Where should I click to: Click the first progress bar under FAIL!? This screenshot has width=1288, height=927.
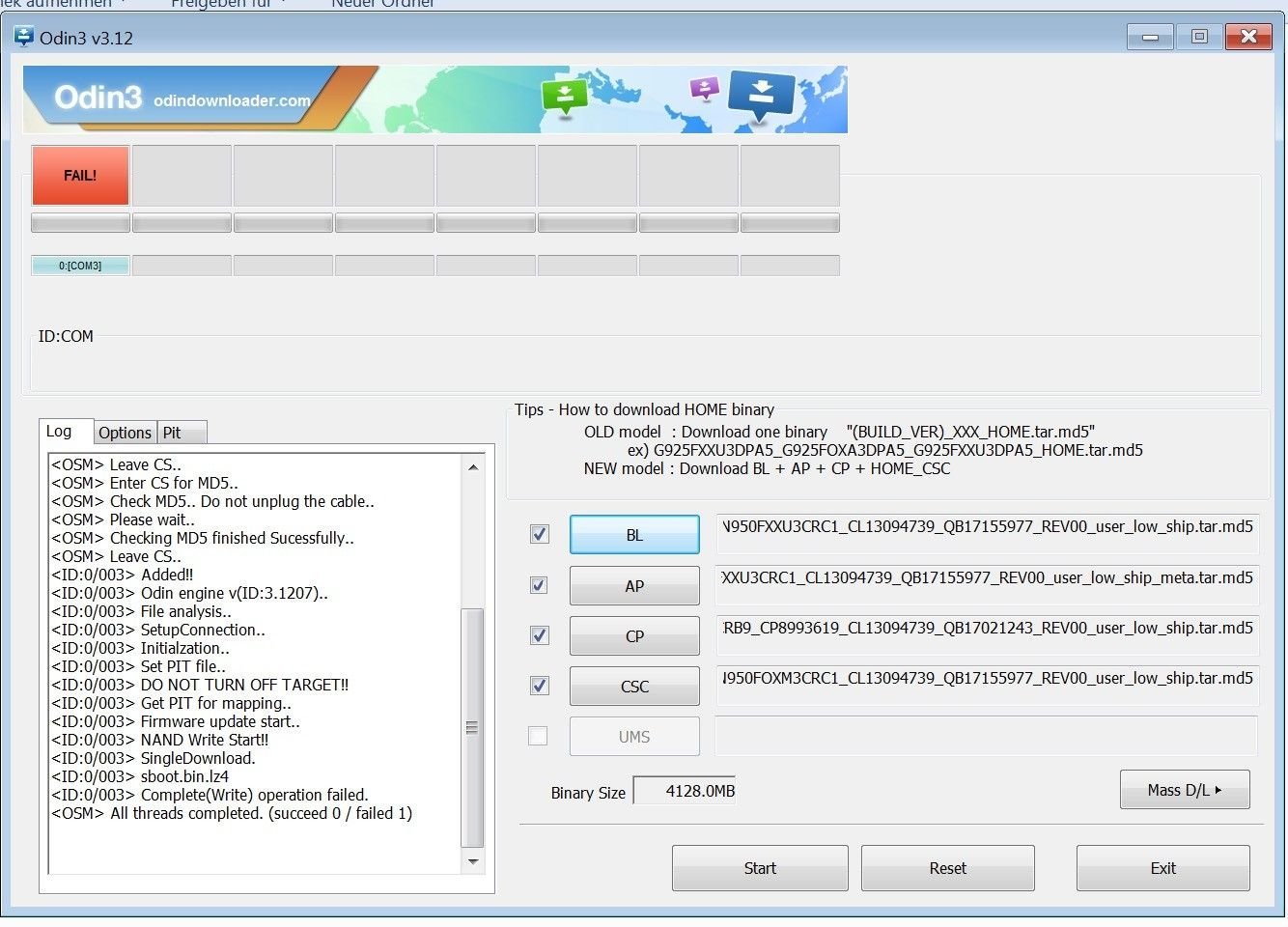pyautogui.click(x=80, y=223)
